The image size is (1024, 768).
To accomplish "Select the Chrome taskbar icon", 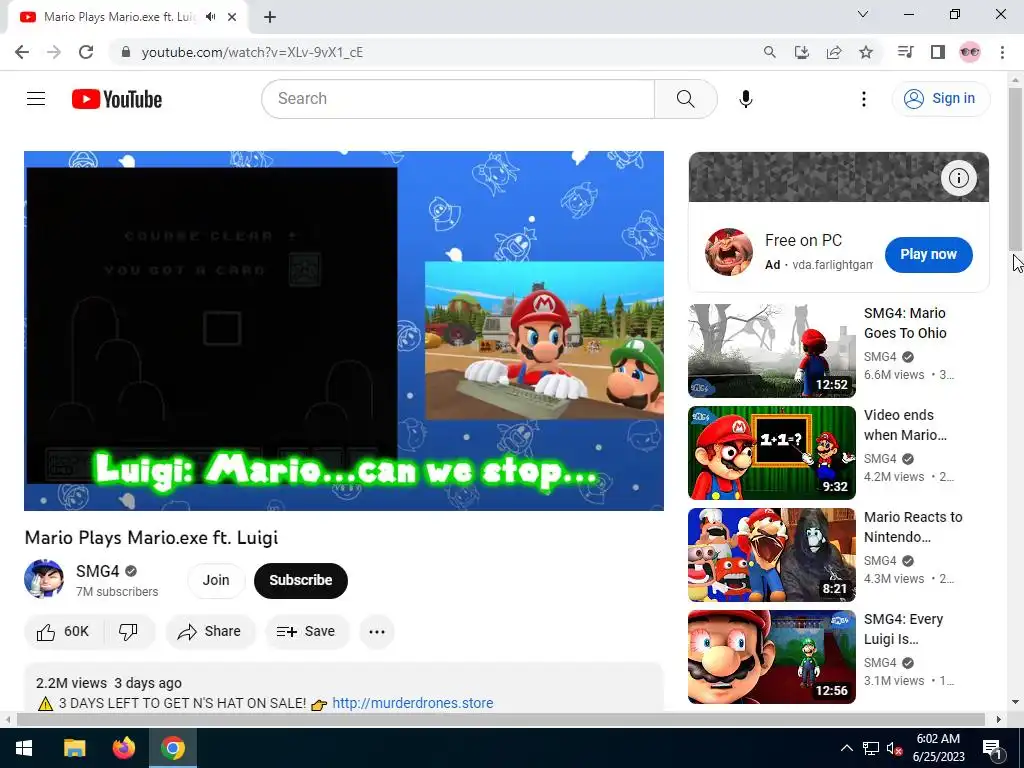I will coord(173,748).
